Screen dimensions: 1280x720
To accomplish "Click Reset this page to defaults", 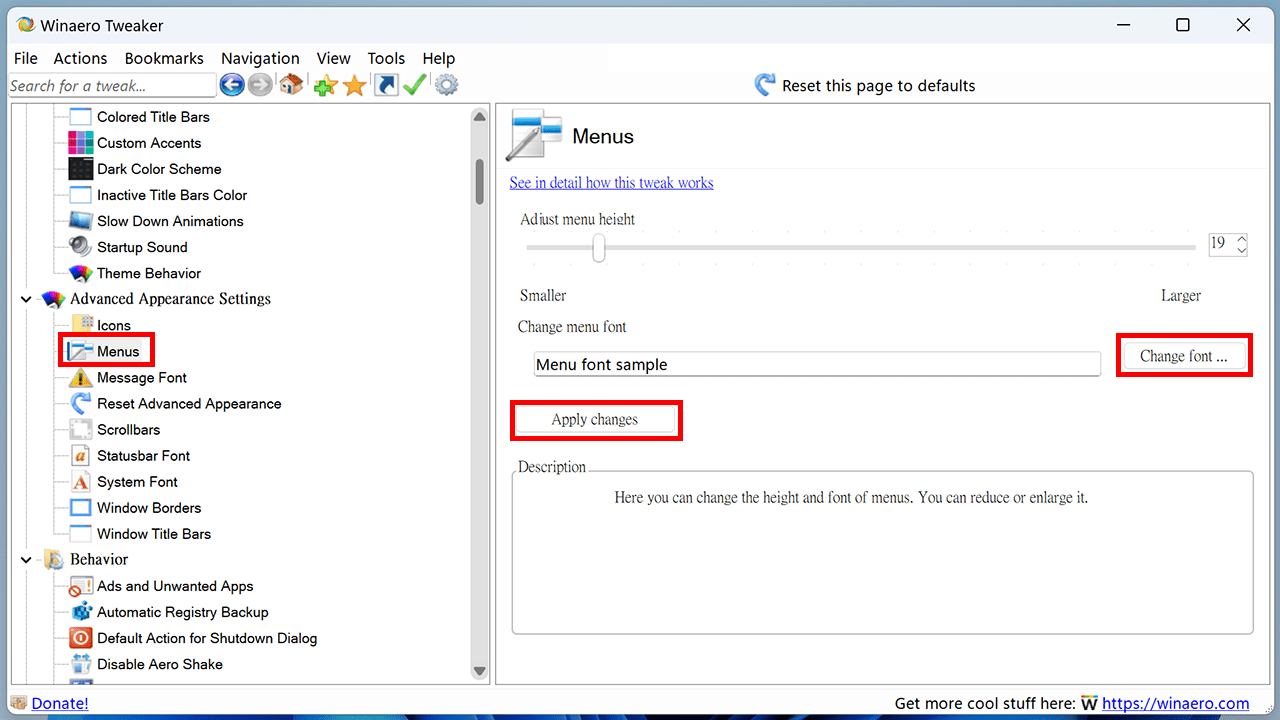I will point(865,86).
